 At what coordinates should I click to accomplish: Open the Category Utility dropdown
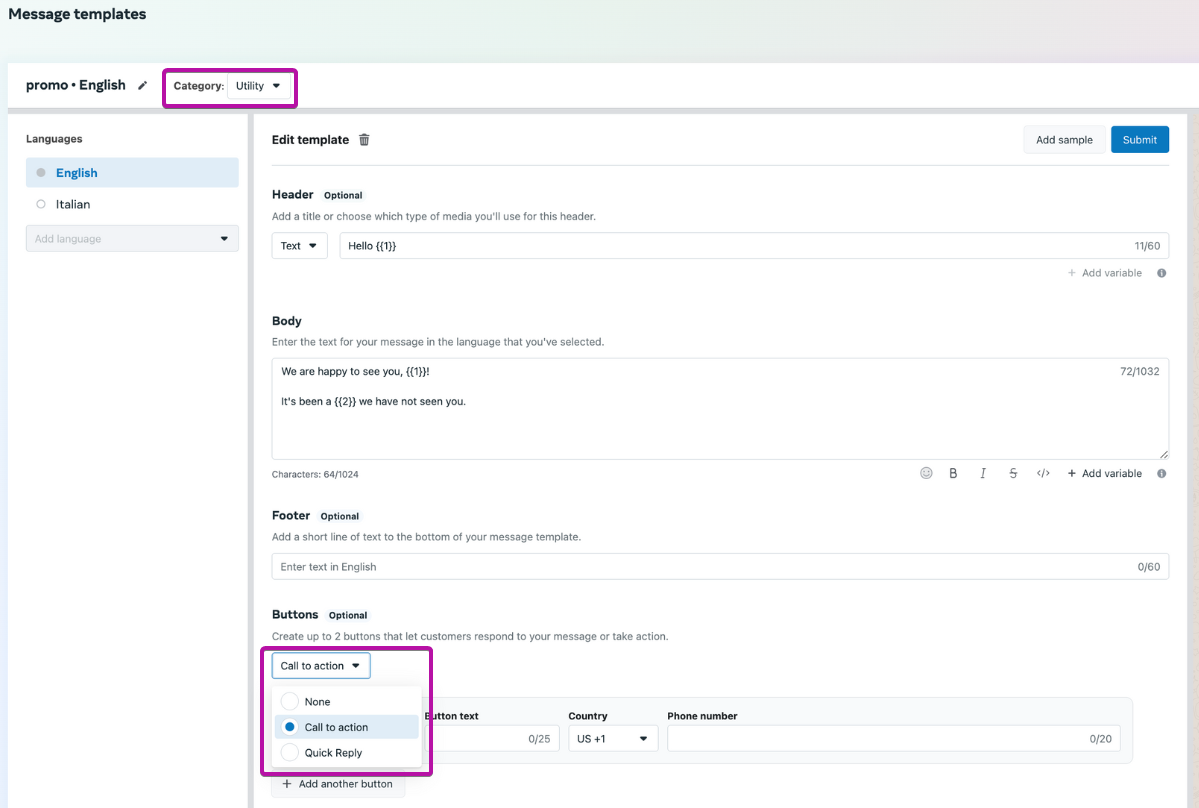click(258, 86)
